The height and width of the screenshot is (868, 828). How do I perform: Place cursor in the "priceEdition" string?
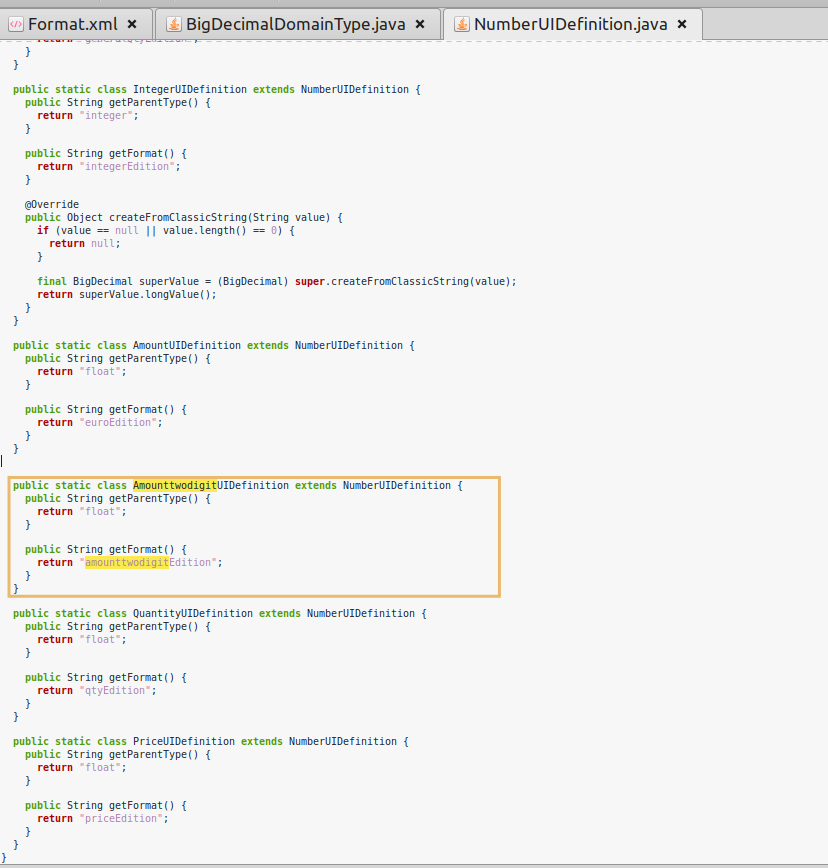[123, 818]
